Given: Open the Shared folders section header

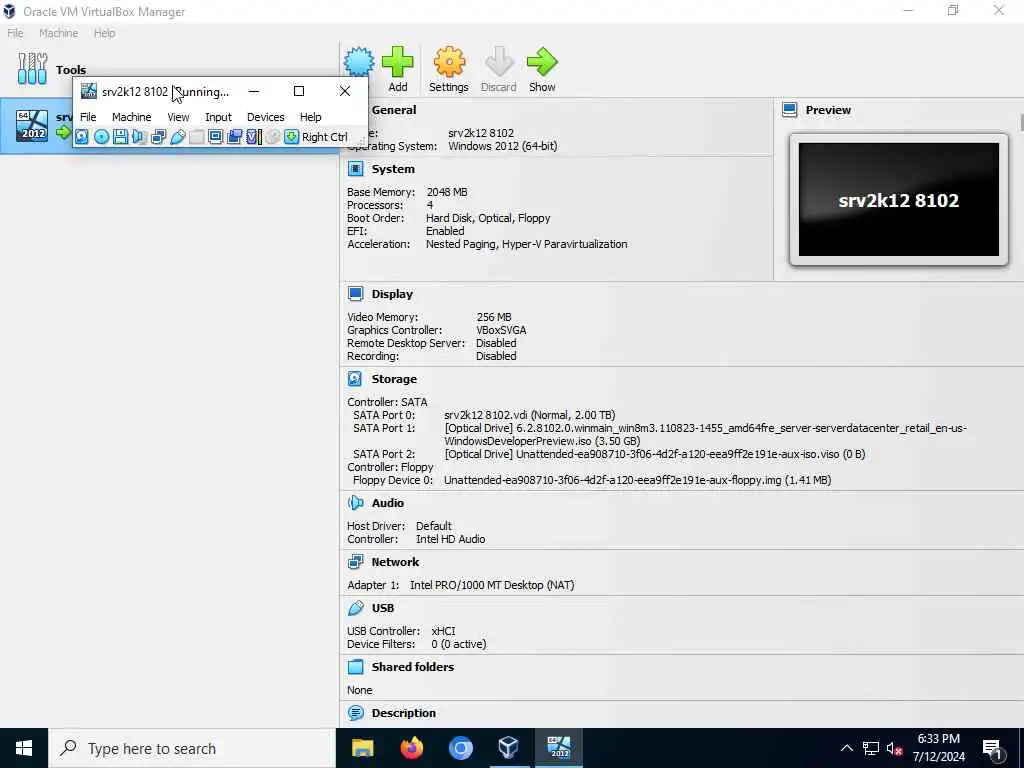Looking at the screenshot, I should tap(413, 667).
